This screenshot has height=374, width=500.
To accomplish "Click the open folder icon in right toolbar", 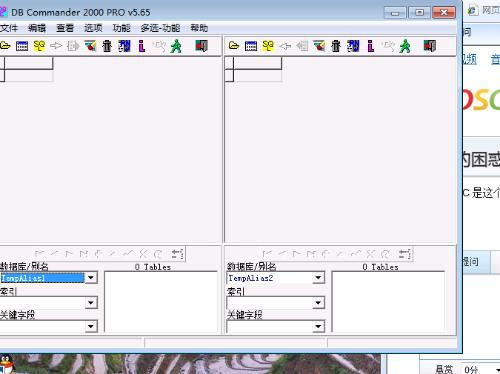I will (234, 46).
